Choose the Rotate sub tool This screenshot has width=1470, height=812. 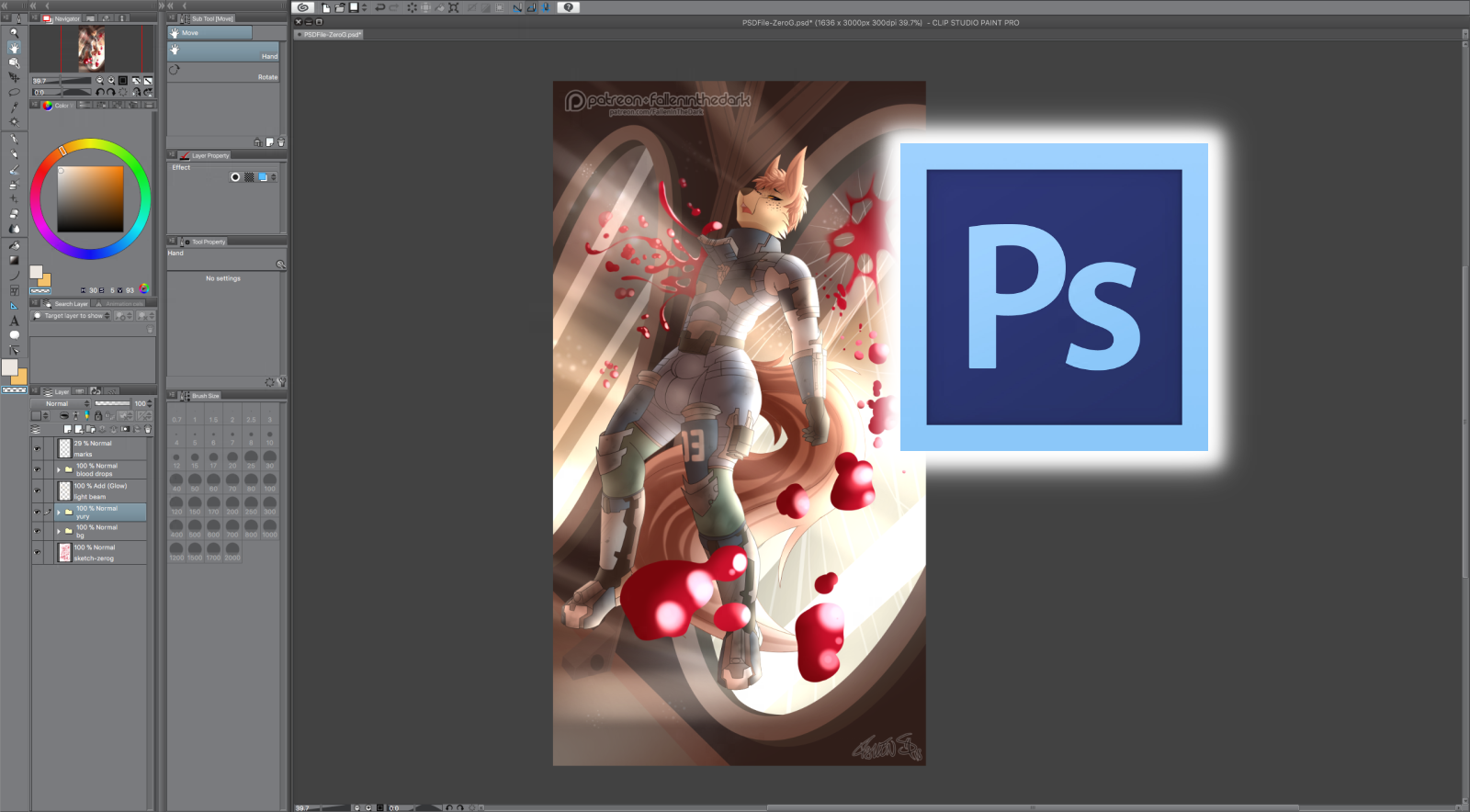pyautogui.click(x=223, y=73)
